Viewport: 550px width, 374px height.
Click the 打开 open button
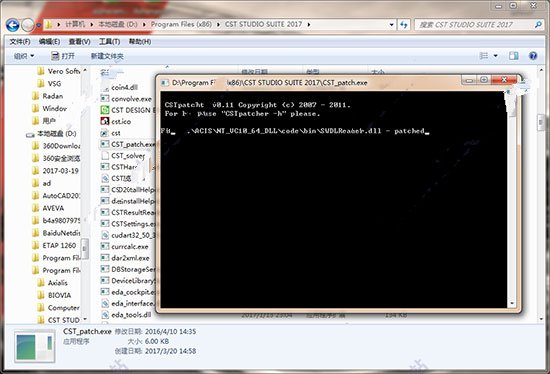pos(63,56)
